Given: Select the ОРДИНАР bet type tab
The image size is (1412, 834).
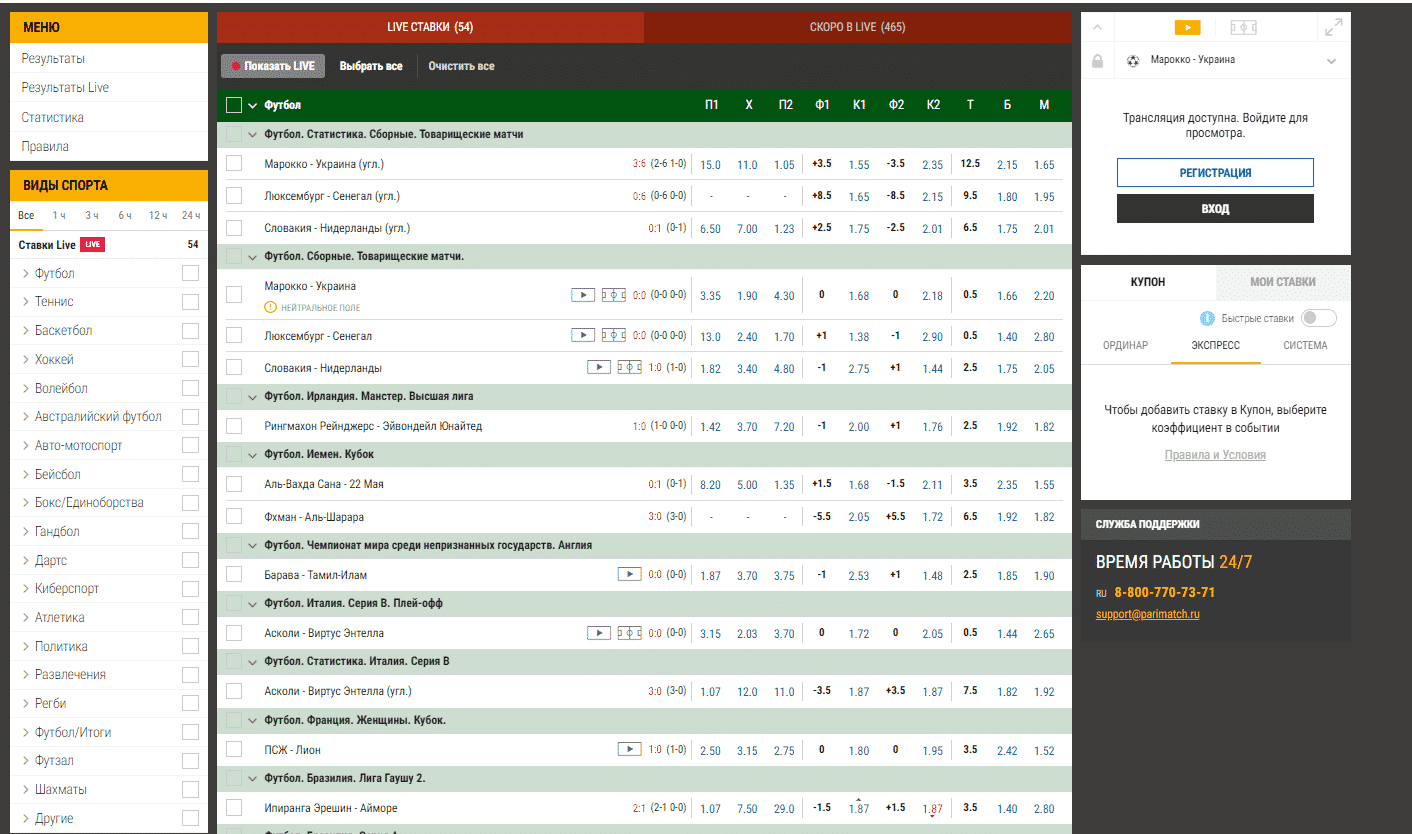Looking at the screenshot, I should (1125, 345).
